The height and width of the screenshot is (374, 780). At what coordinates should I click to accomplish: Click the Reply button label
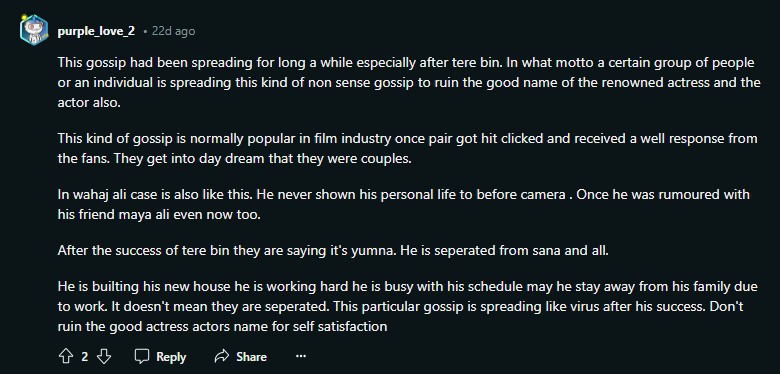coord(171,357)
